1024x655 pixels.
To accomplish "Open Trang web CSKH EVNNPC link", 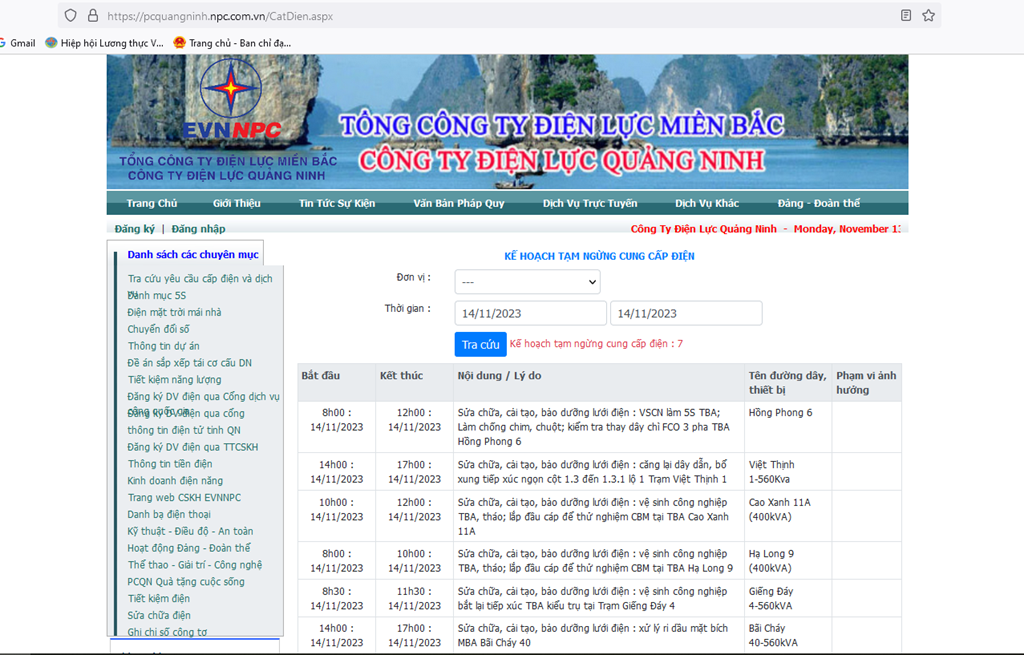I will click(184, 498).
